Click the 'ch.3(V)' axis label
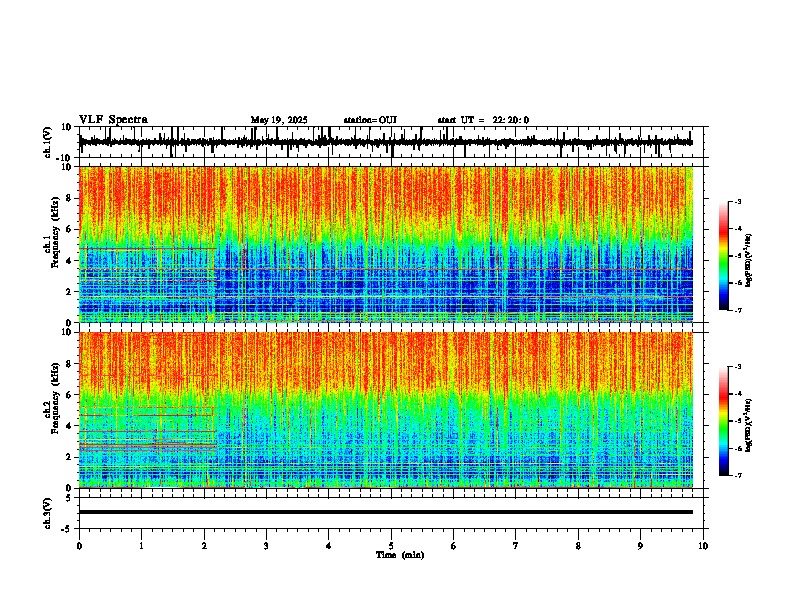 click(x=48, y=513)
